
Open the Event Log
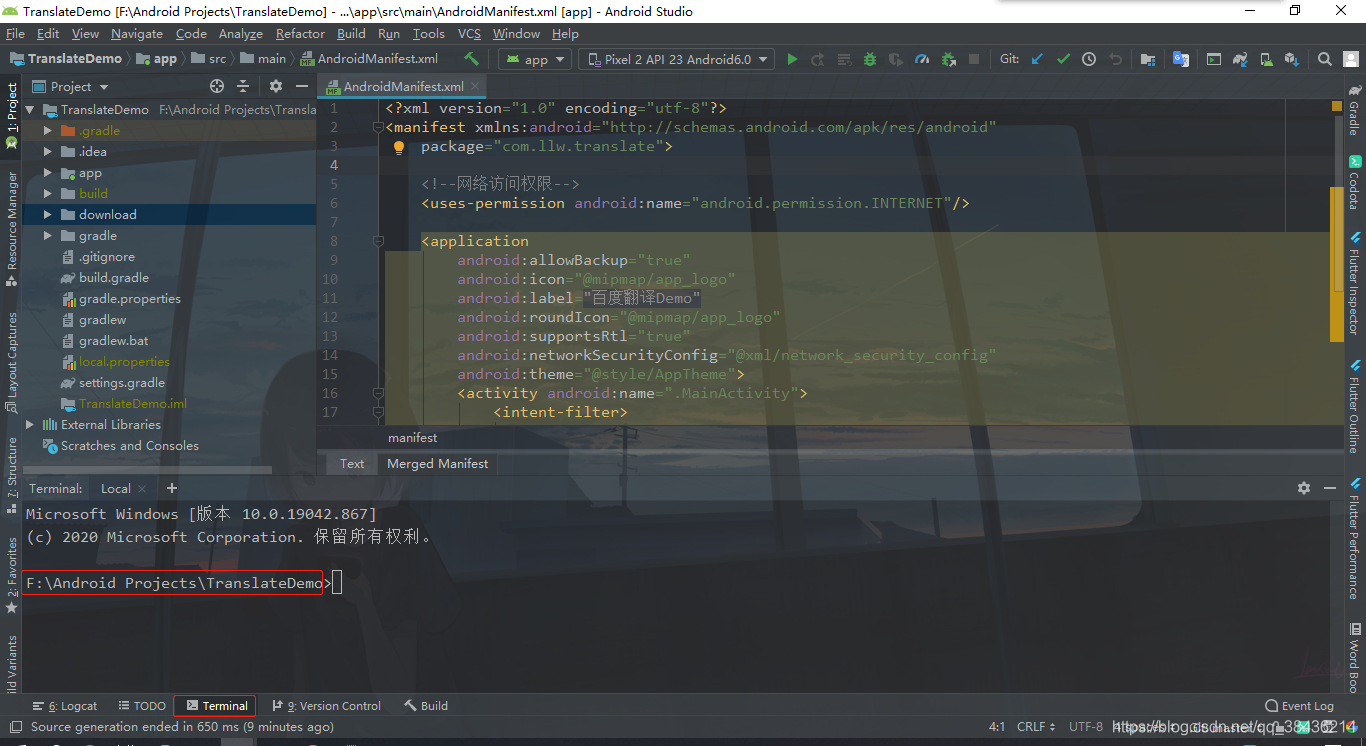point(1299,705)
